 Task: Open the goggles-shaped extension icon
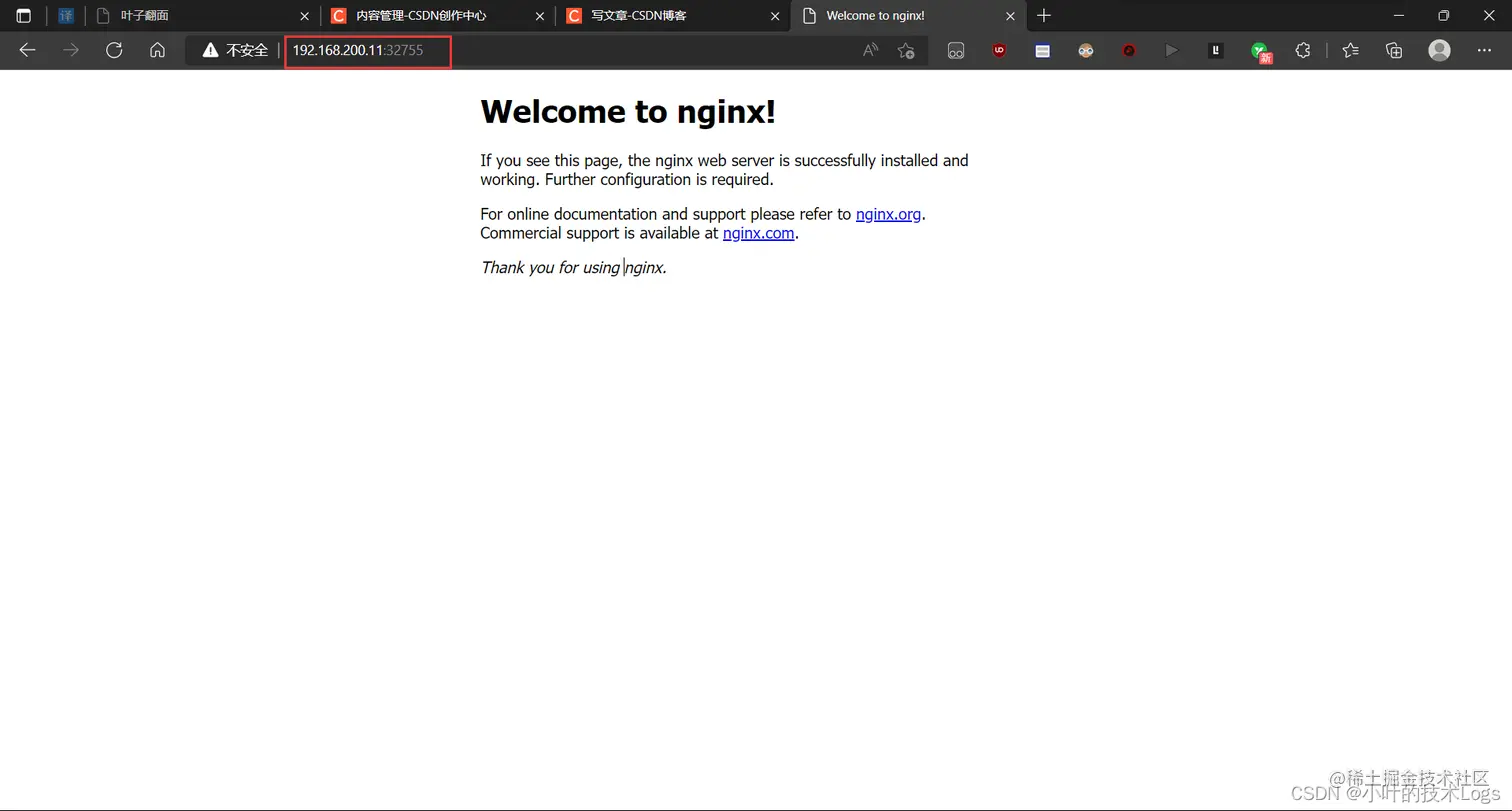(956, 50)
